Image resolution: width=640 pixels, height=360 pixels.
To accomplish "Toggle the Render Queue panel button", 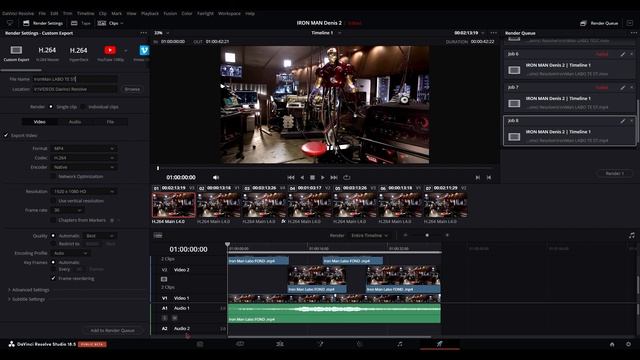I will [x=599, y=23].
